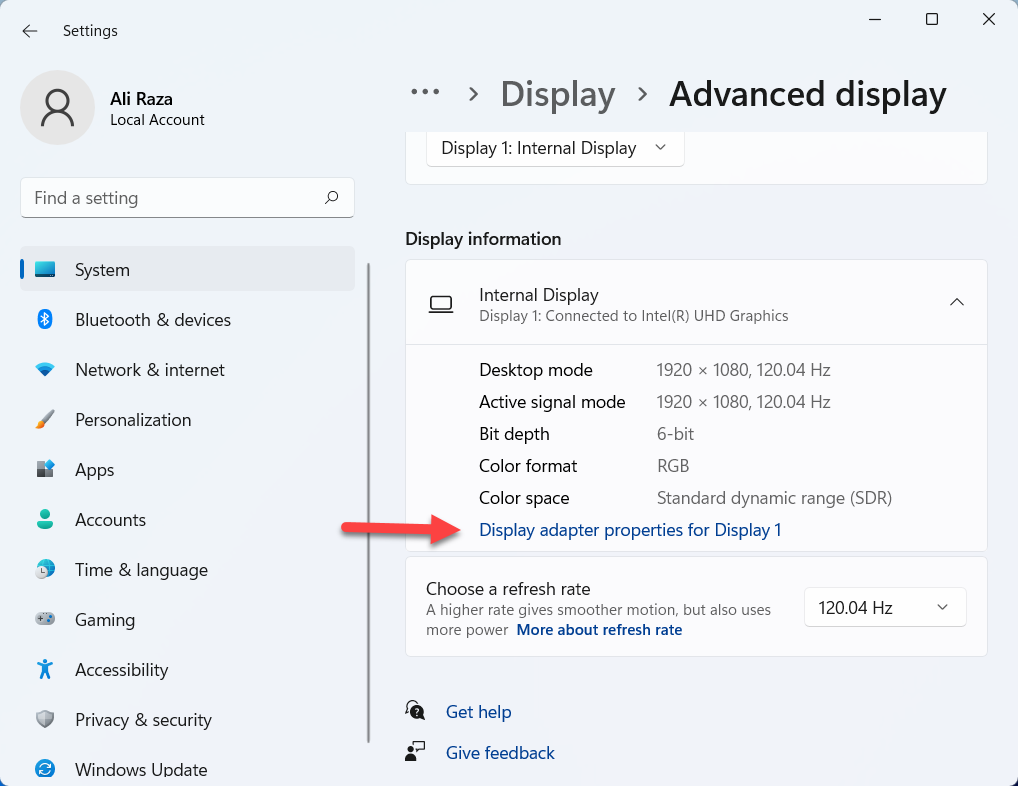Select the Bluetooth & devices icon

pyautogui.click(x=45, y=319)
